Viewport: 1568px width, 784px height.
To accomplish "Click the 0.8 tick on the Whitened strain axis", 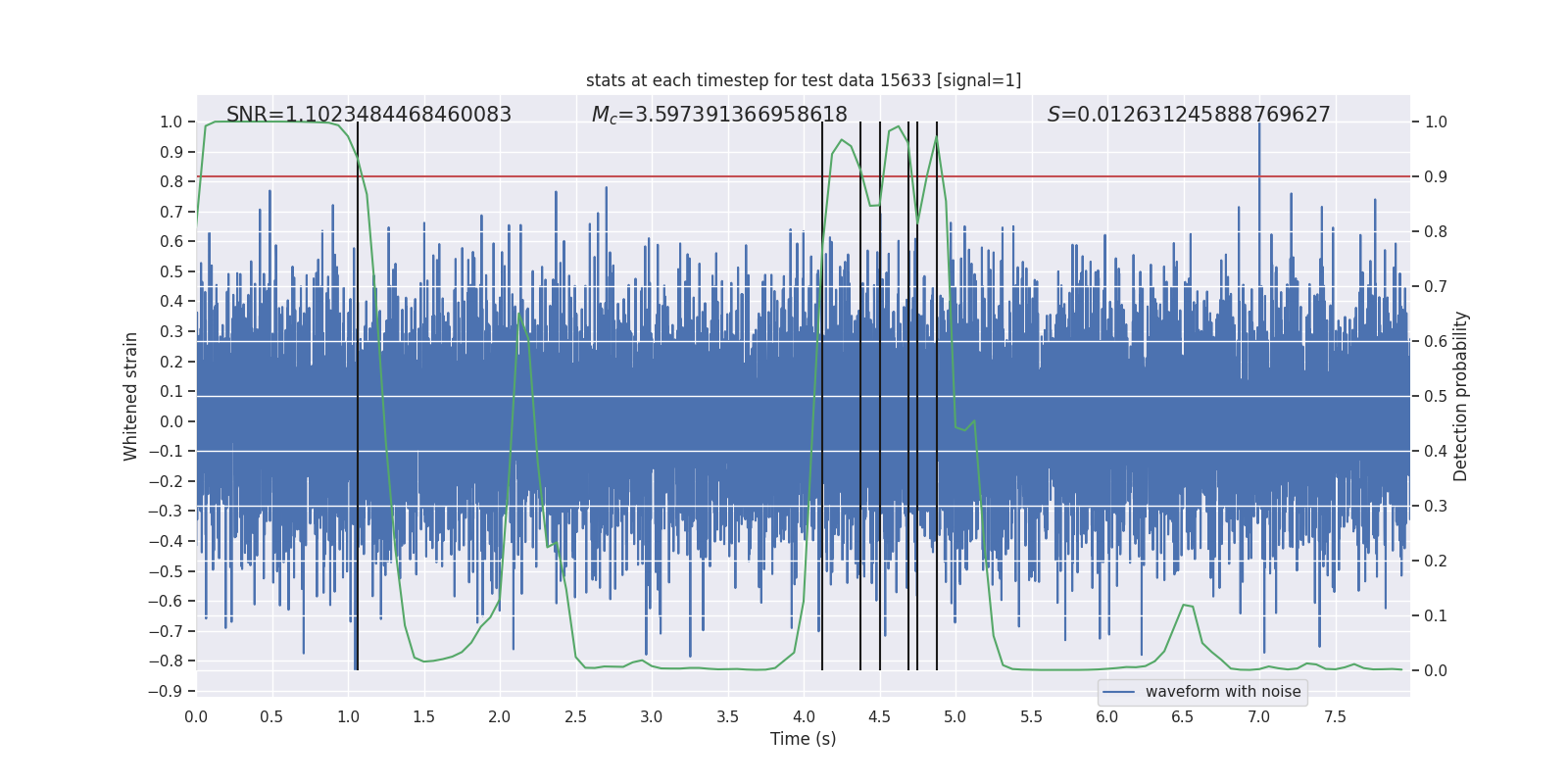I will point(171,181).
